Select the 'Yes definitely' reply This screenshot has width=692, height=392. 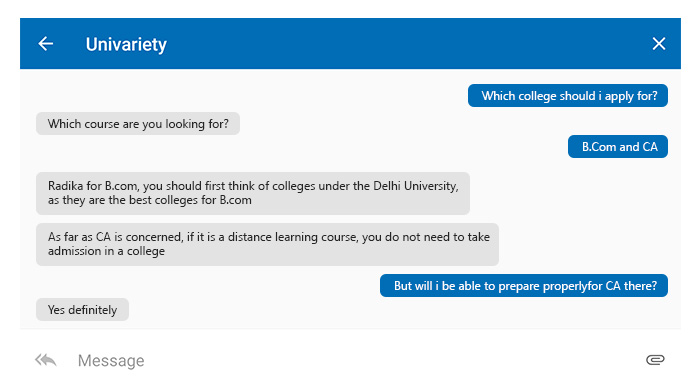coord(83,309)
